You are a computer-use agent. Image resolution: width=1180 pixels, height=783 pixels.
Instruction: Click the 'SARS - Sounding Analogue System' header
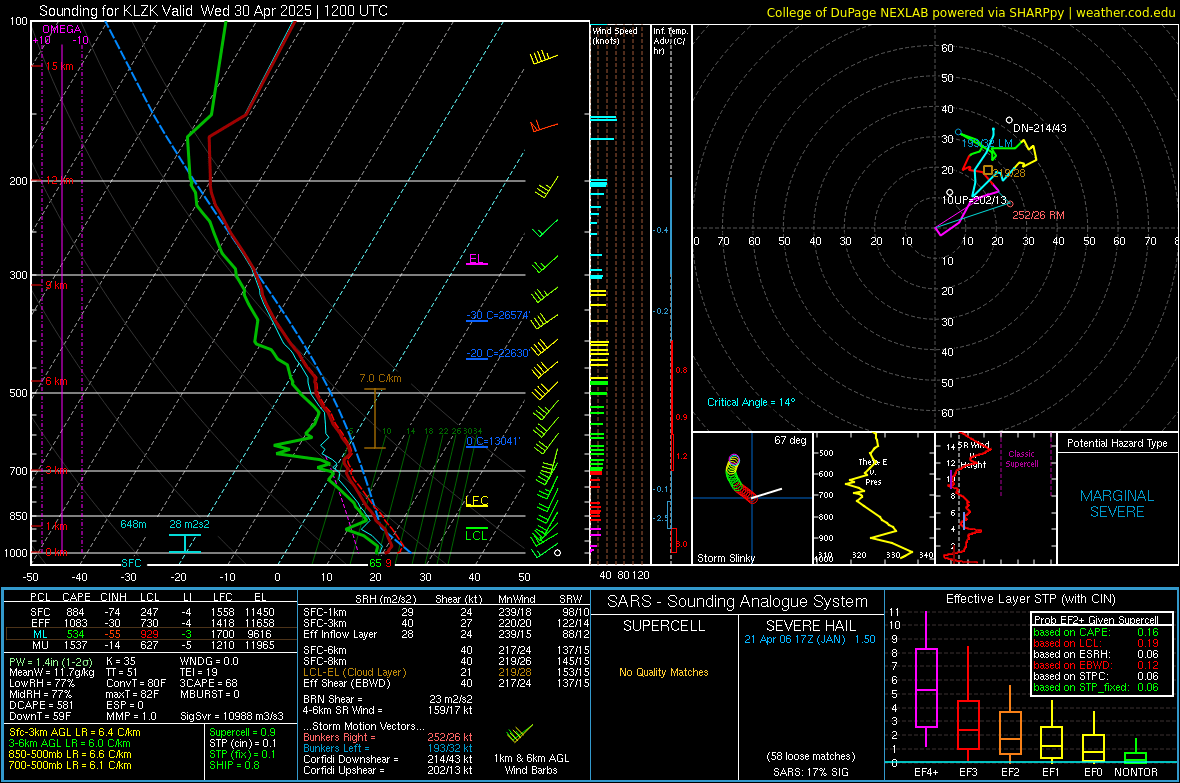click(x=738, y=602)
